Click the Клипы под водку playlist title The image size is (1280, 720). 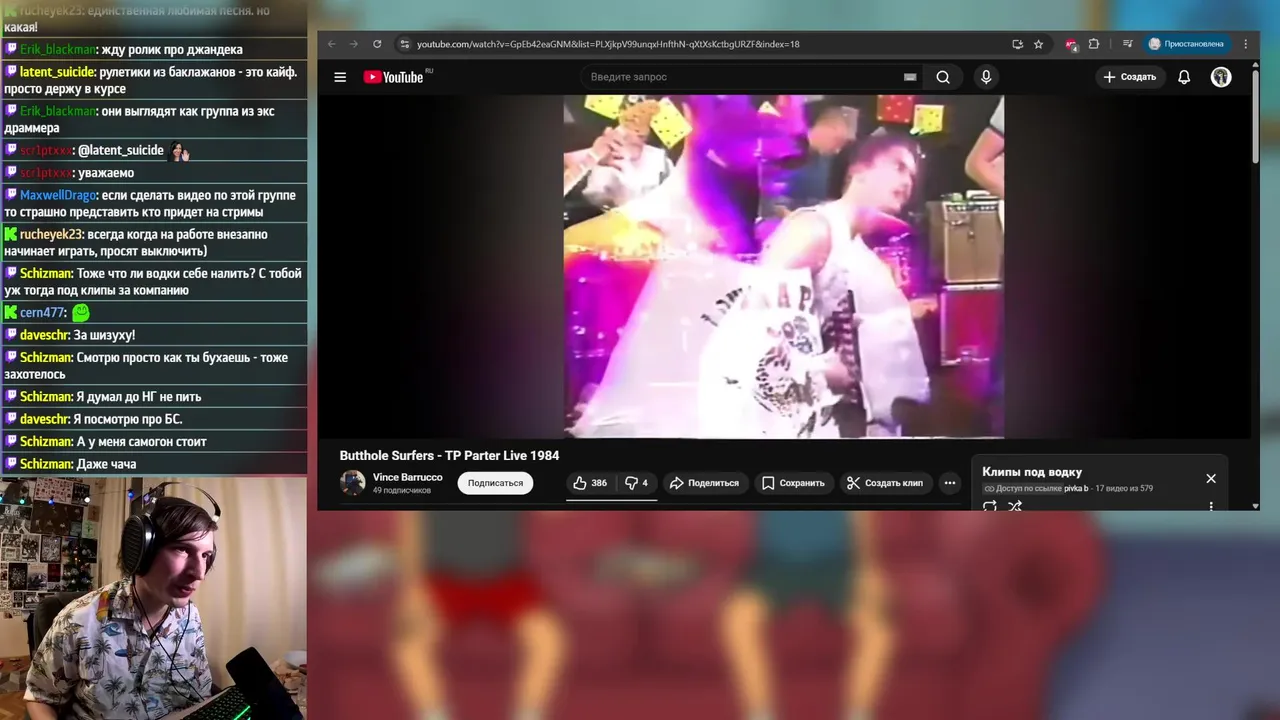[1032, 472]
